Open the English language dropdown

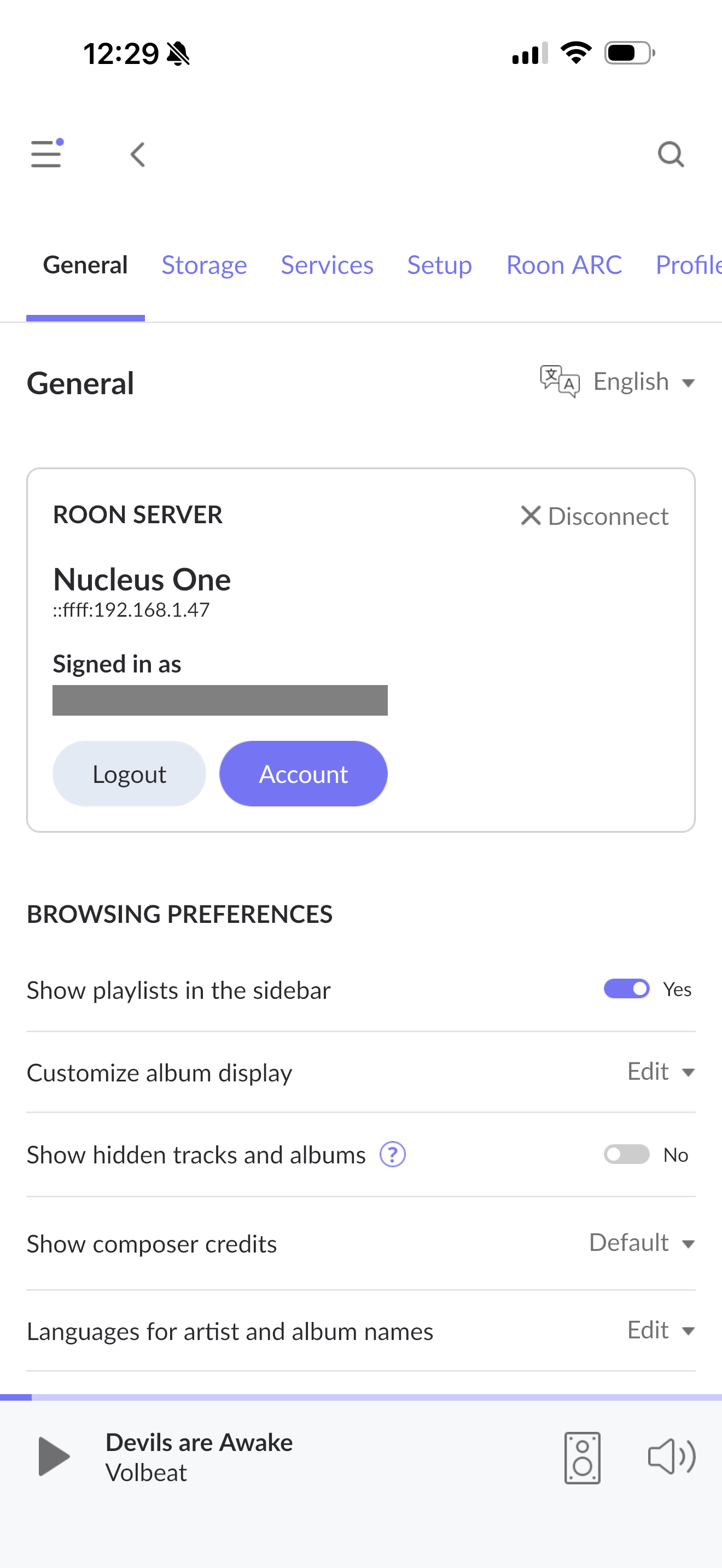(x=643, y=382)
